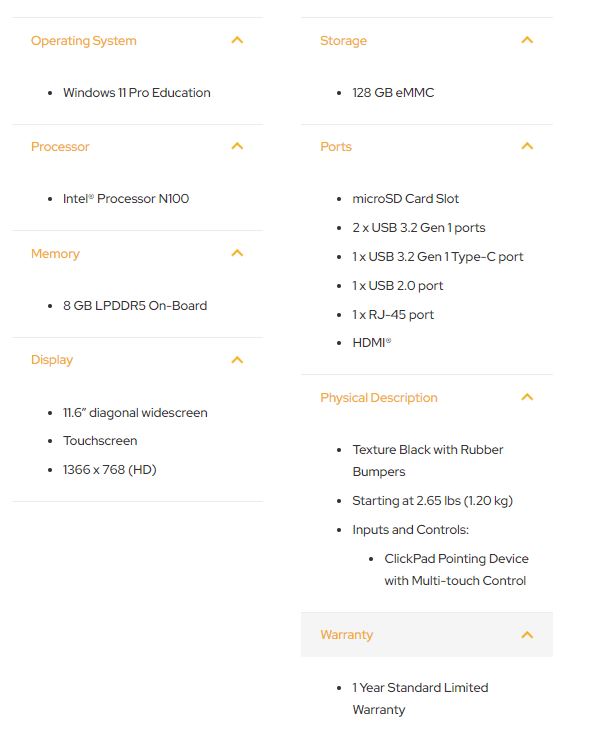Click the chevron beside Physical Description
This screenshot has width=590, height=734.
[527, 397]
